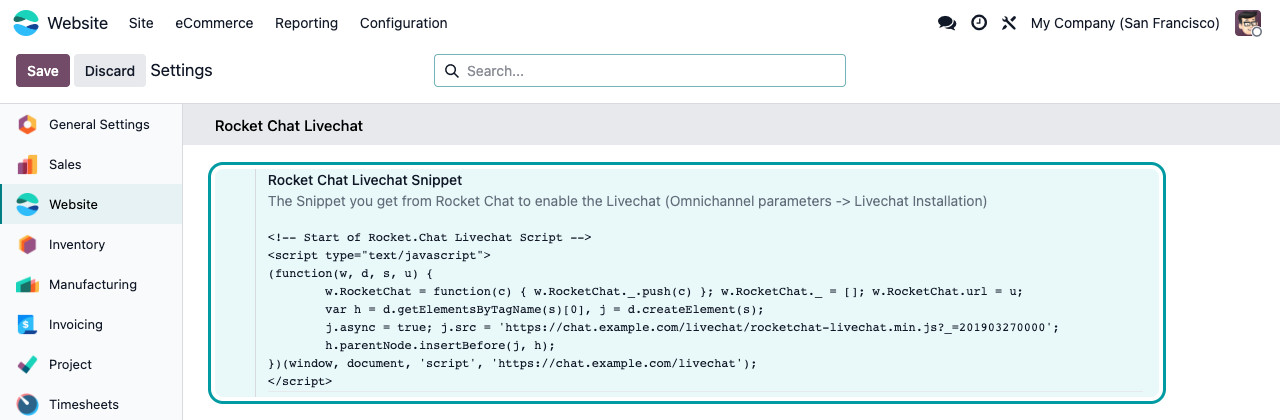
Task: Save the settings changes
Action: click(43, 71)
